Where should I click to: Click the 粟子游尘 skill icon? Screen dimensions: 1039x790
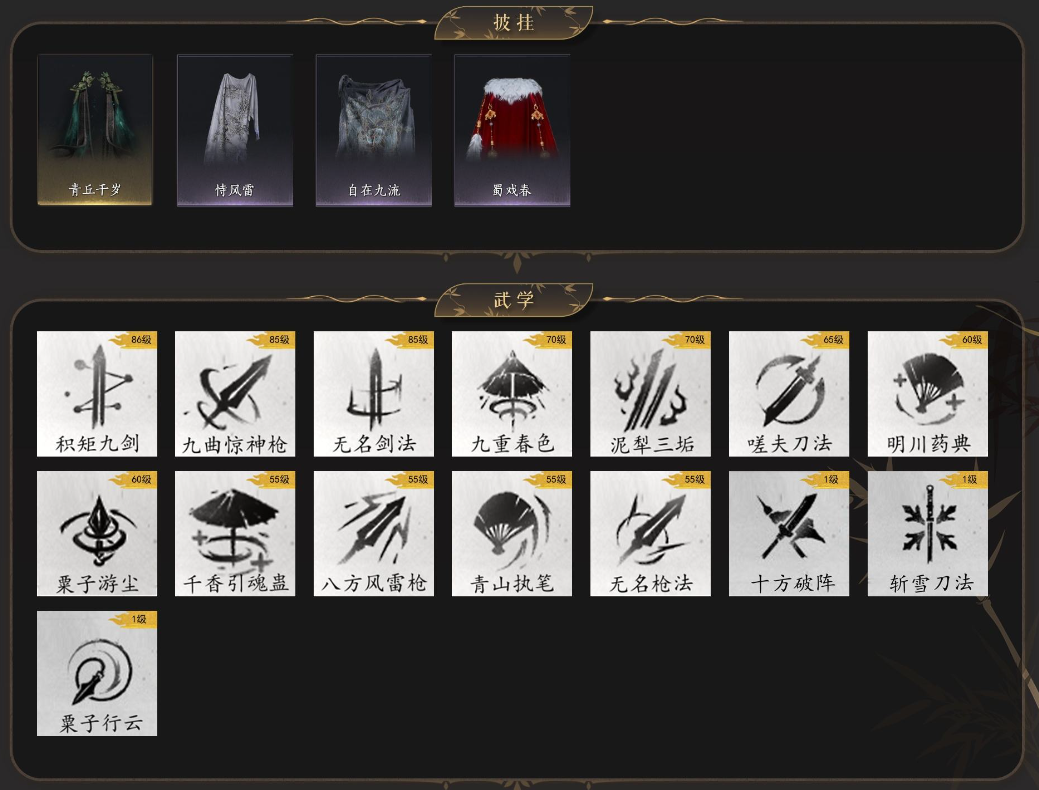pos(97,534)
